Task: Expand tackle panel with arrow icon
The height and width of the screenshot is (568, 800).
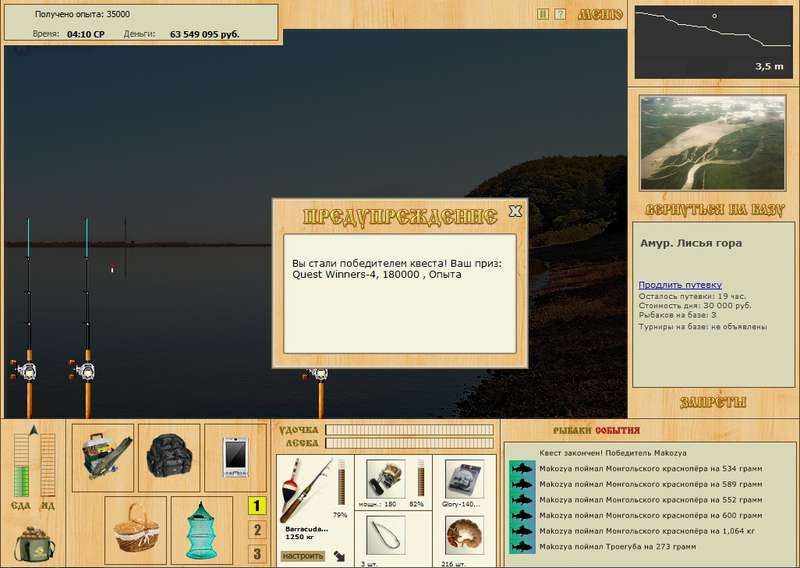Action: click(x=339, y=556)
